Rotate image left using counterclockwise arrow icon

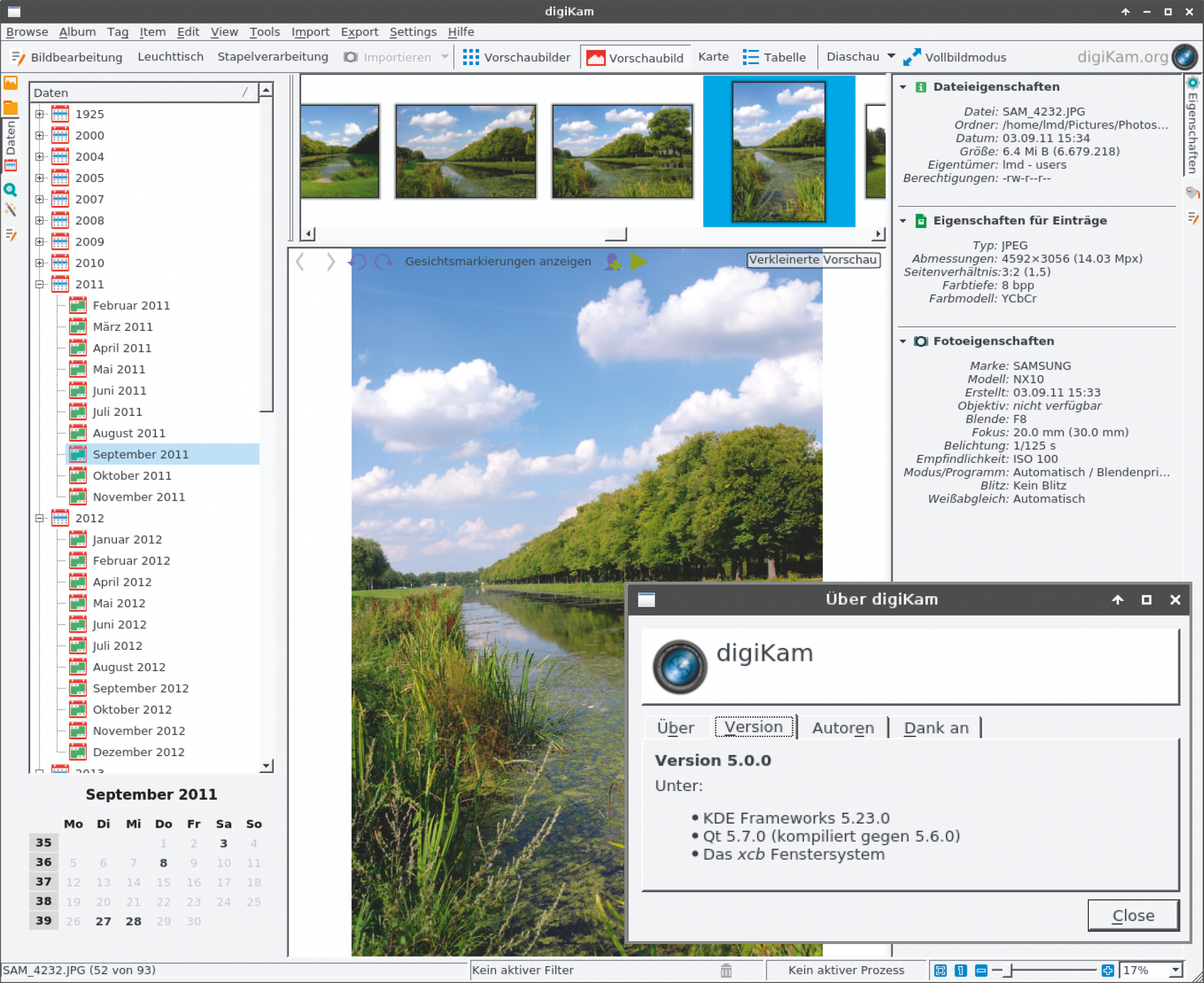(358, 262)
